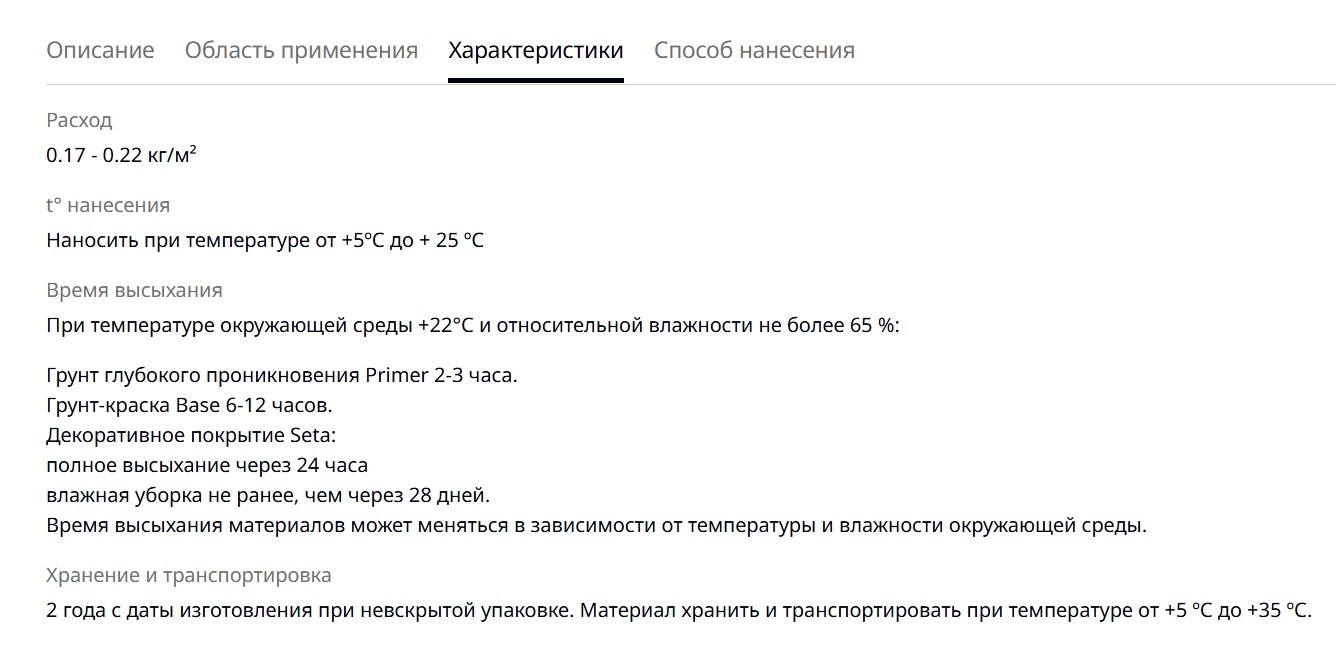
Task: Click the application temperature +5°C to +25°C text
Action: coord(265,240)
